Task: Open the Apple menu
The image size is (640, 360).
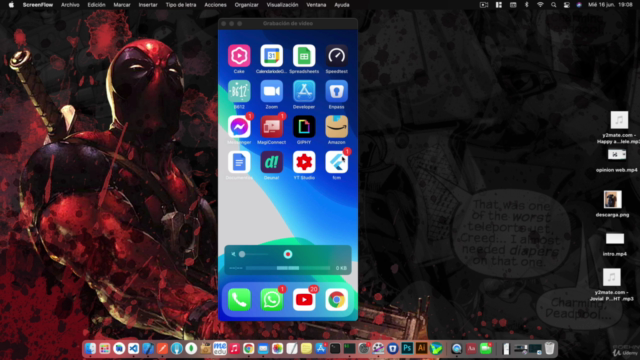Action: [x=11, y=5]
